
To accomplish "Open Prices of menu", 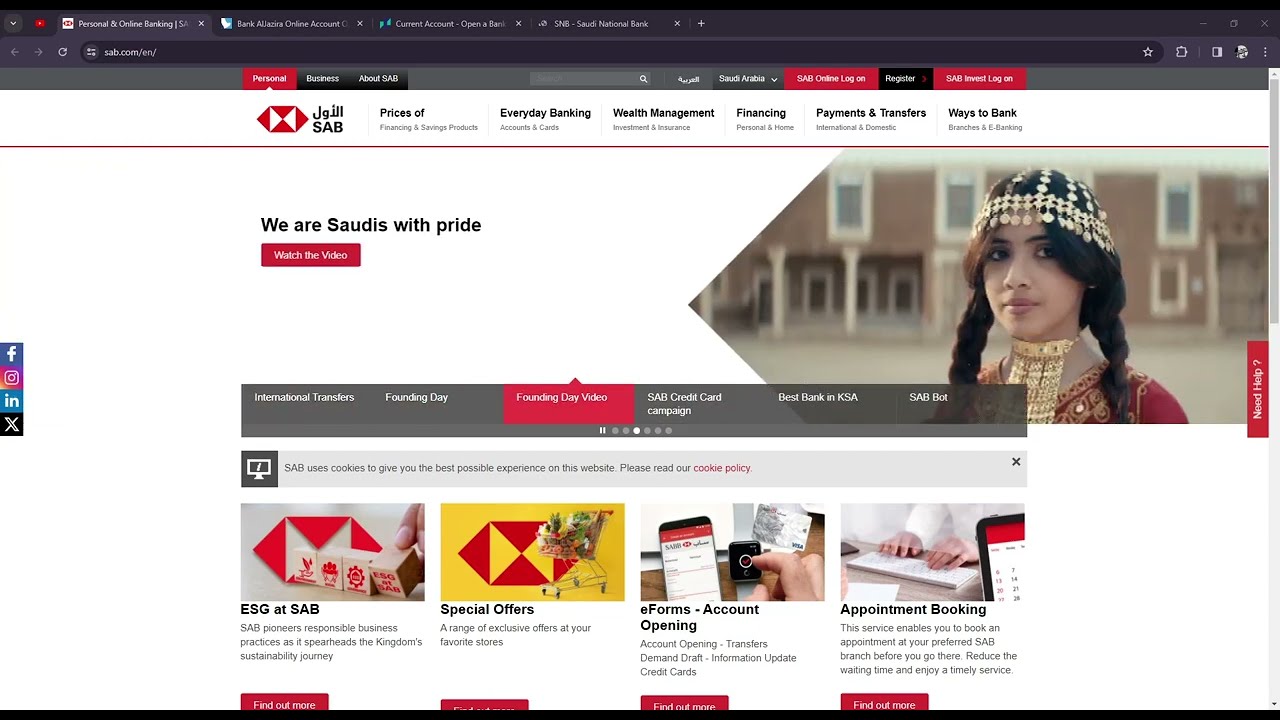I will (x=428, y=119).
